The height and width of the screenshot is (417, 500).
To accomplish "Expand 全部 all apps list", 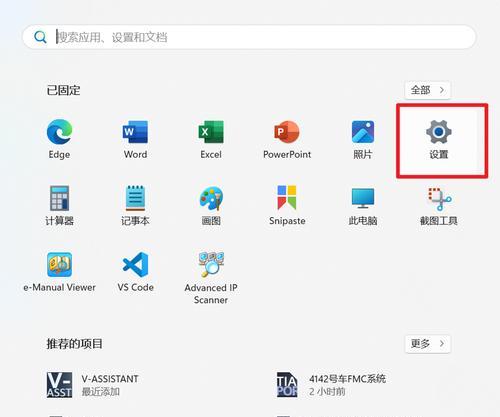I will (428, 90).
